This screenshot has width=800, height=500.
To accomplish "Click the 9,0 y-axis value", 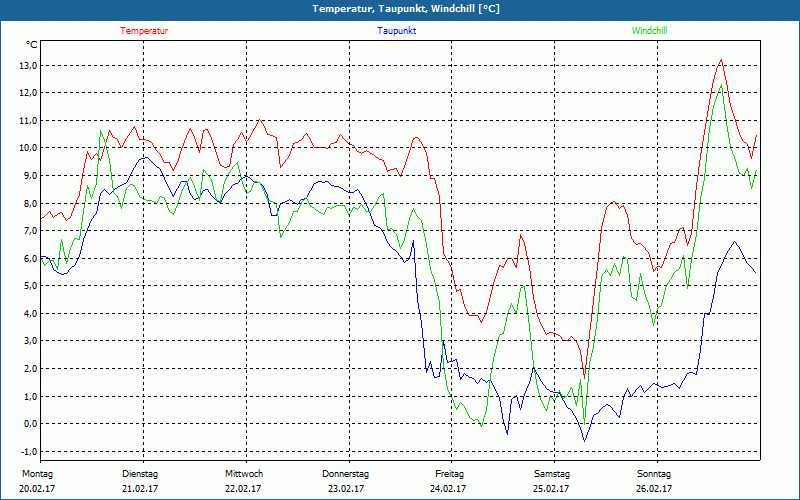I will tap(29, 176).
